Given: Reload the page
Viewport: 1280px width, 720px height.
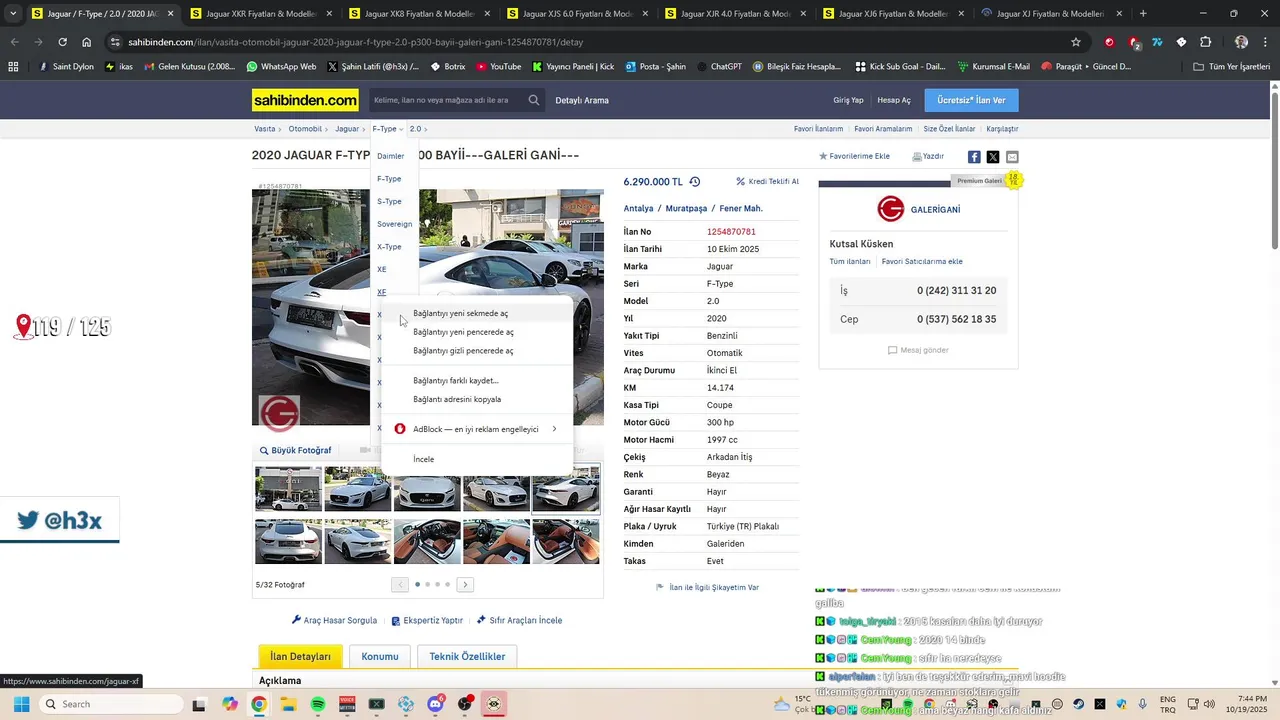Looking at the screenshot, I should 62,42.
